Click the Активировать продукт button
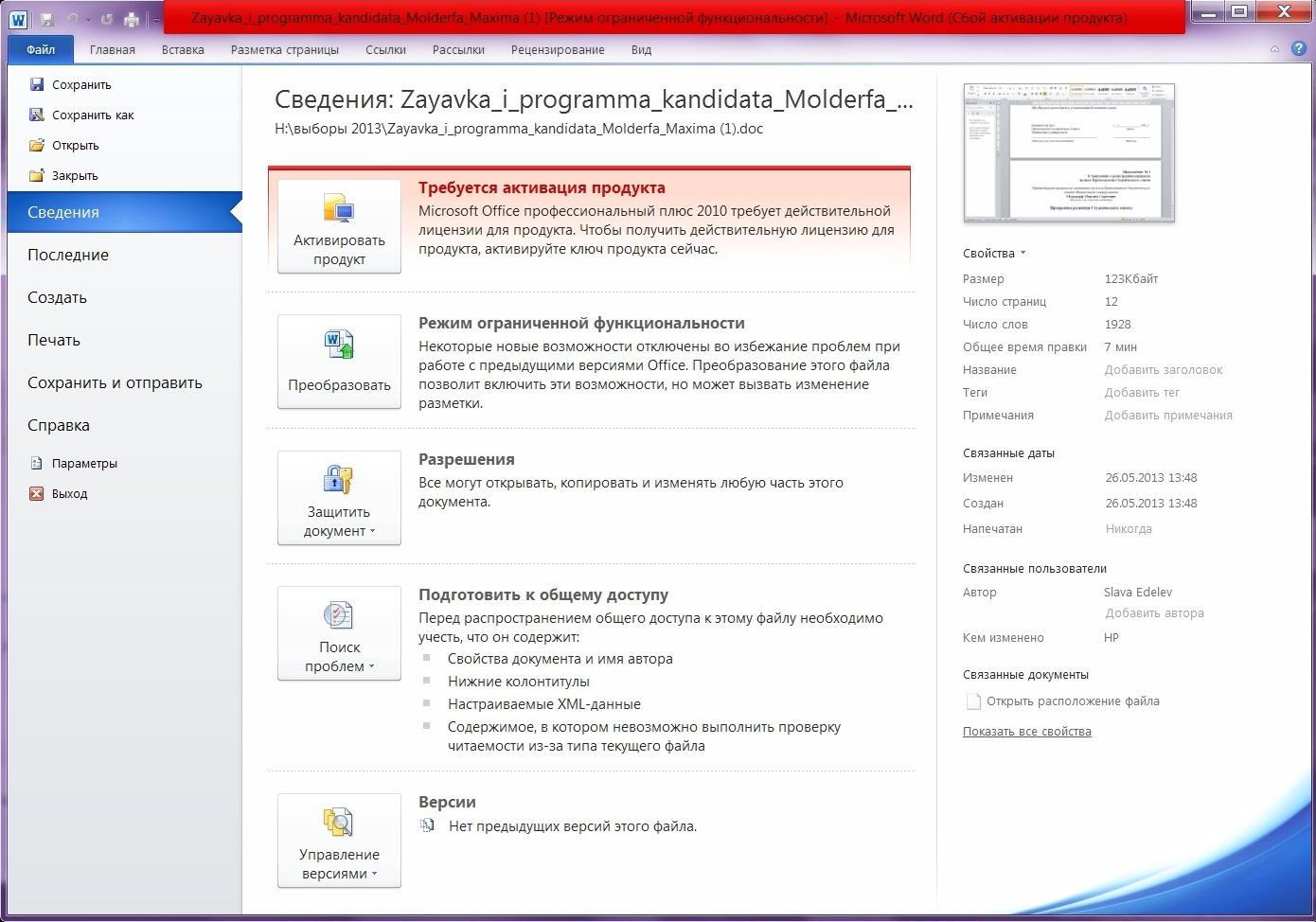Viewport: 1316px width, 922px height. (339, 226)
